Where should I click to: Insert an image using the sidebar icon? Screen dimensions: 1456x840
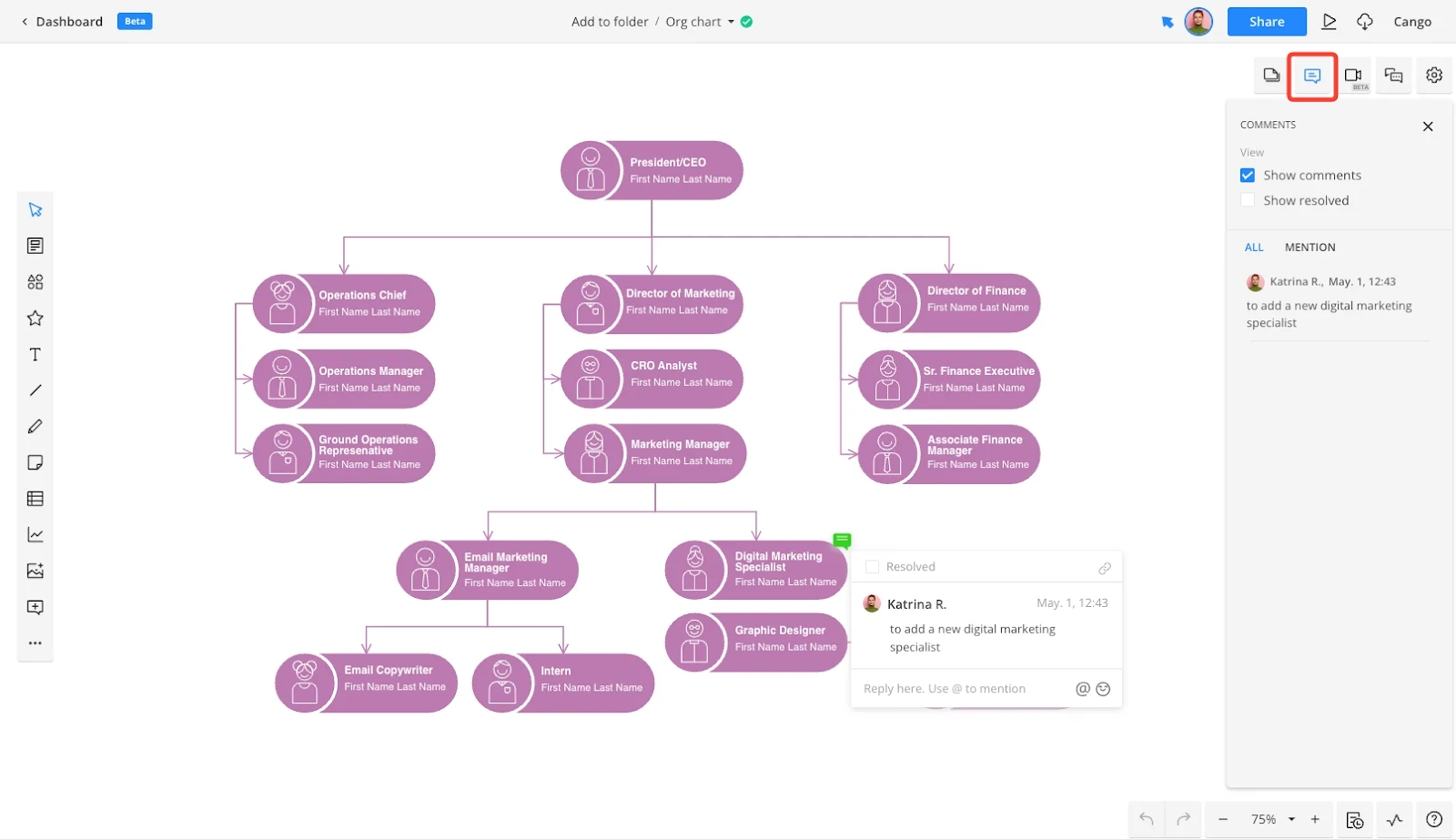pyautogui.click(x=35, y=571)
